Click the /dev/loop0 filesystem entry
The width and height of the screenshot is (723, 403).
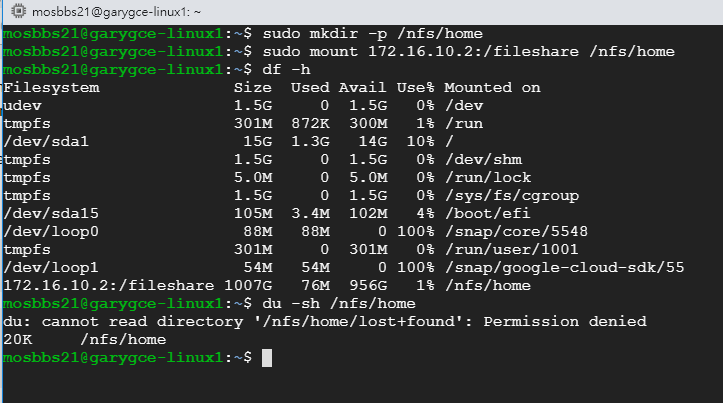click(x=51, y=231)
